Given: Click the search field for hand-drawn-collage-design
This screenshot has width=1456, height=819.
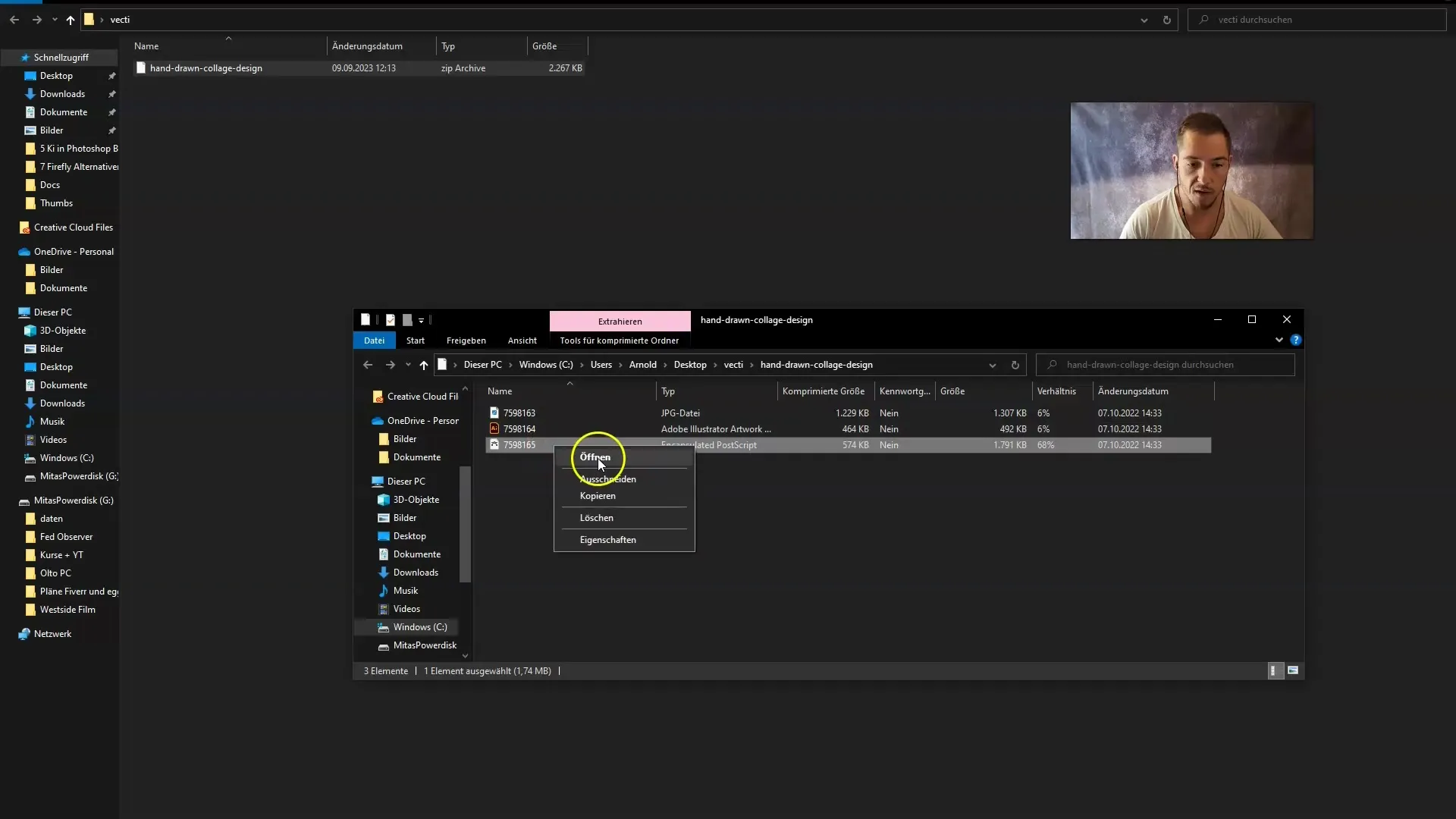Looking at the screenshot, I should coord(1171,364).
